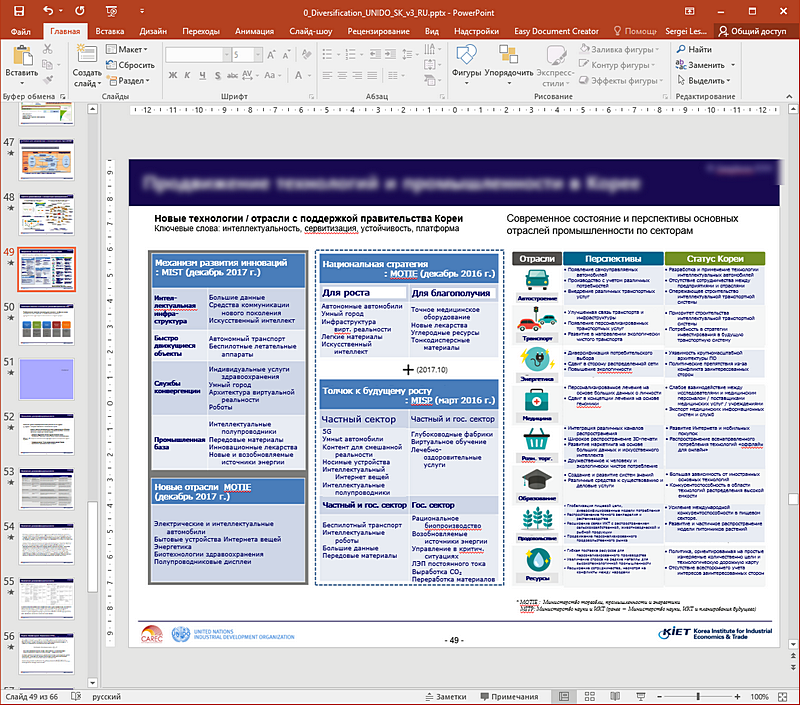This screenshot has width=800, height=705.
Task: Click the font color A button
Action: (298, 75)
